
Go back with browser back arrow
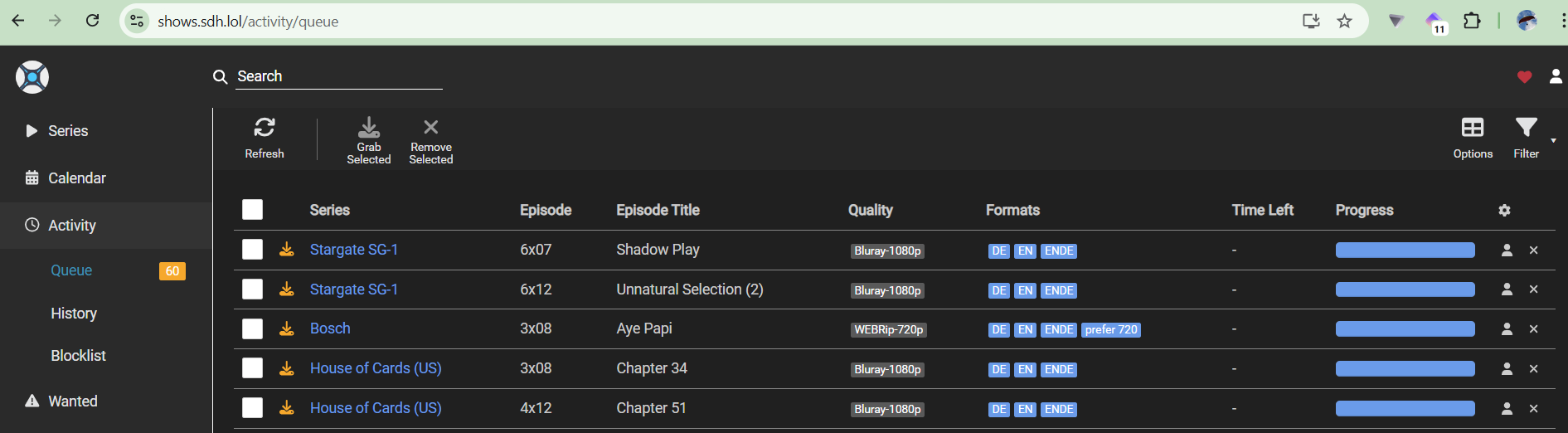pyautogui.click(x=18, y=21)
